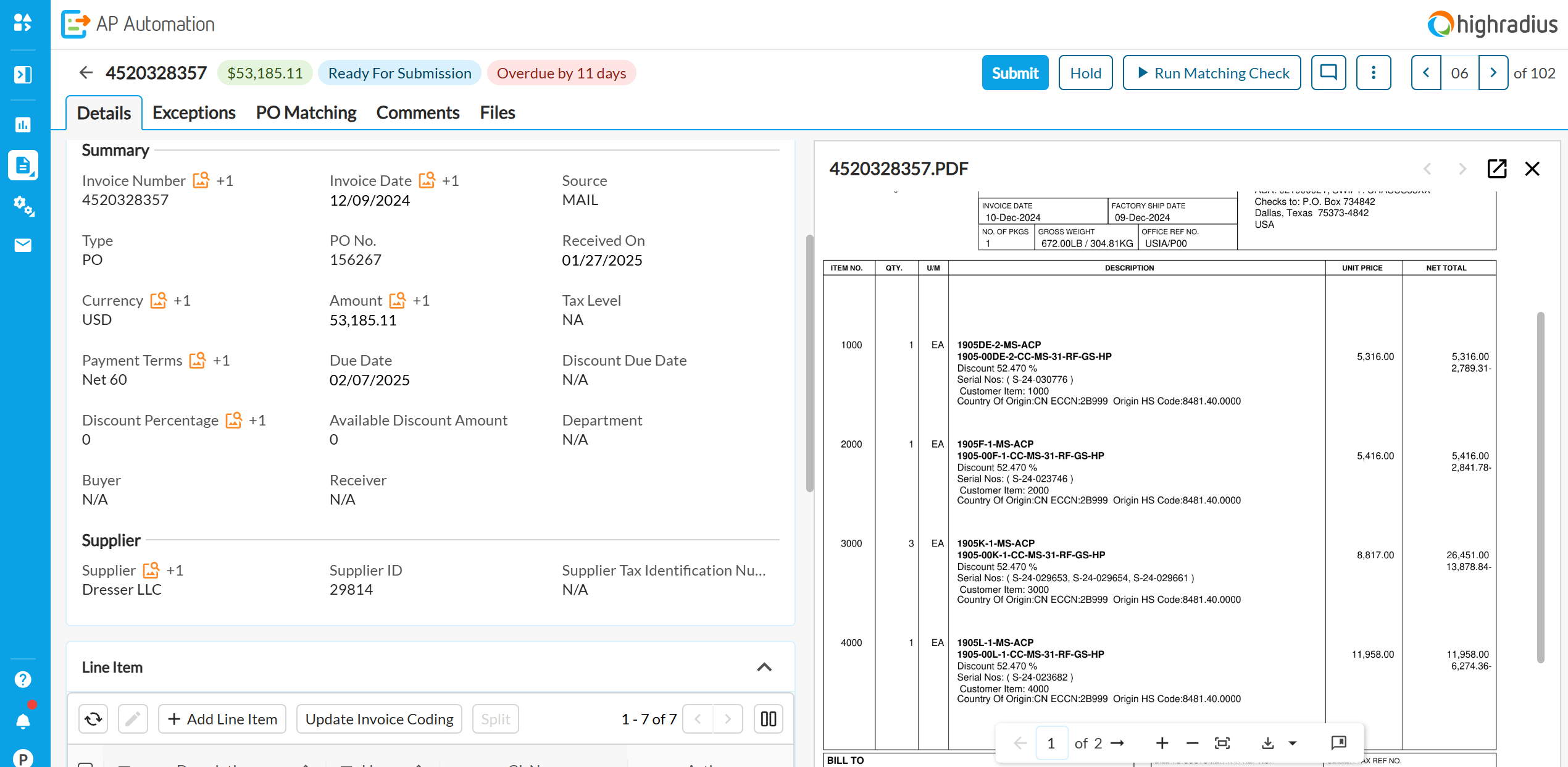Open the comments icon near Run Matching Check
The height and width of the screenshot is (767, 1568).
(1328, 72)
